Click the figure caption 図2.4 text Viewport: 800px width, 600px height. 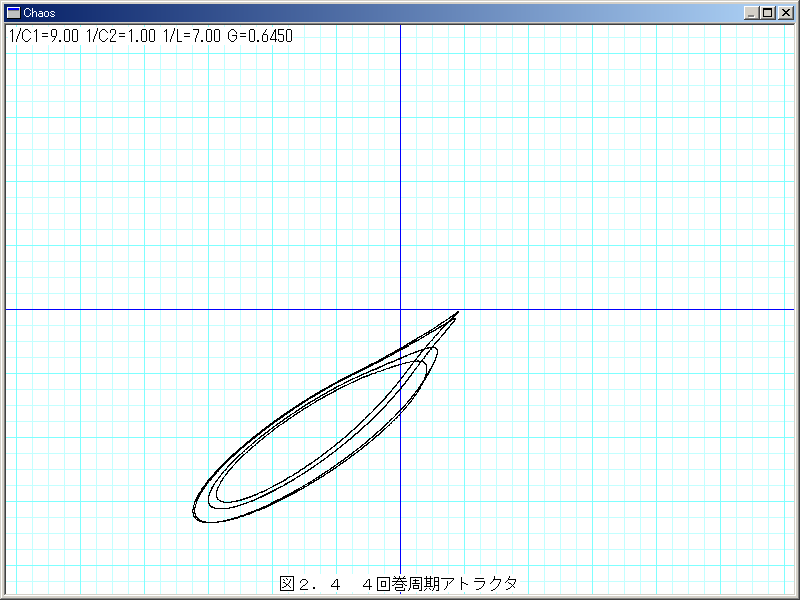(x=310, y=584)
